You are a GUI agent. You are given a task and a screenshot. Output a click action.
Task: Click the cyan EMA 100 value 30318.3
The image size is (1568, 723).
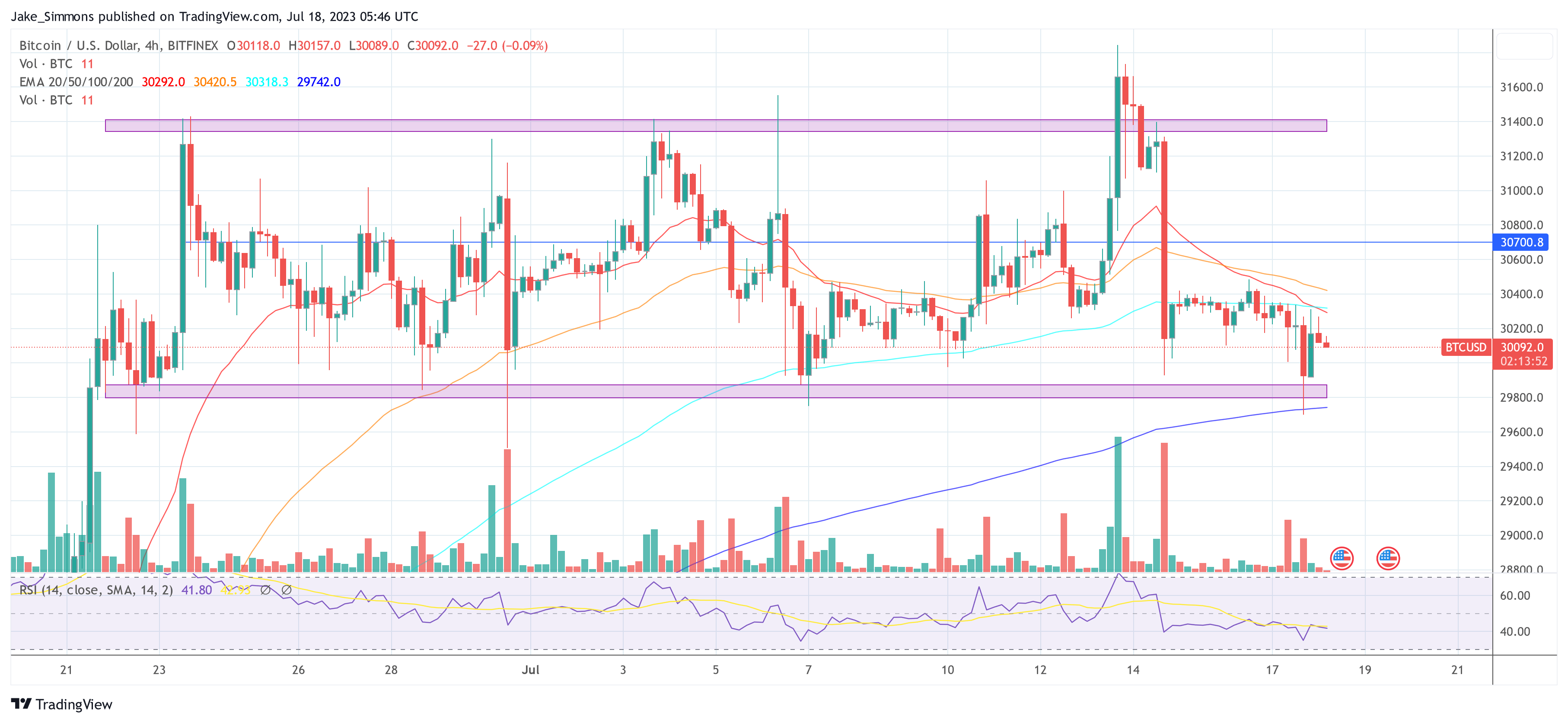tap(267, 82)
